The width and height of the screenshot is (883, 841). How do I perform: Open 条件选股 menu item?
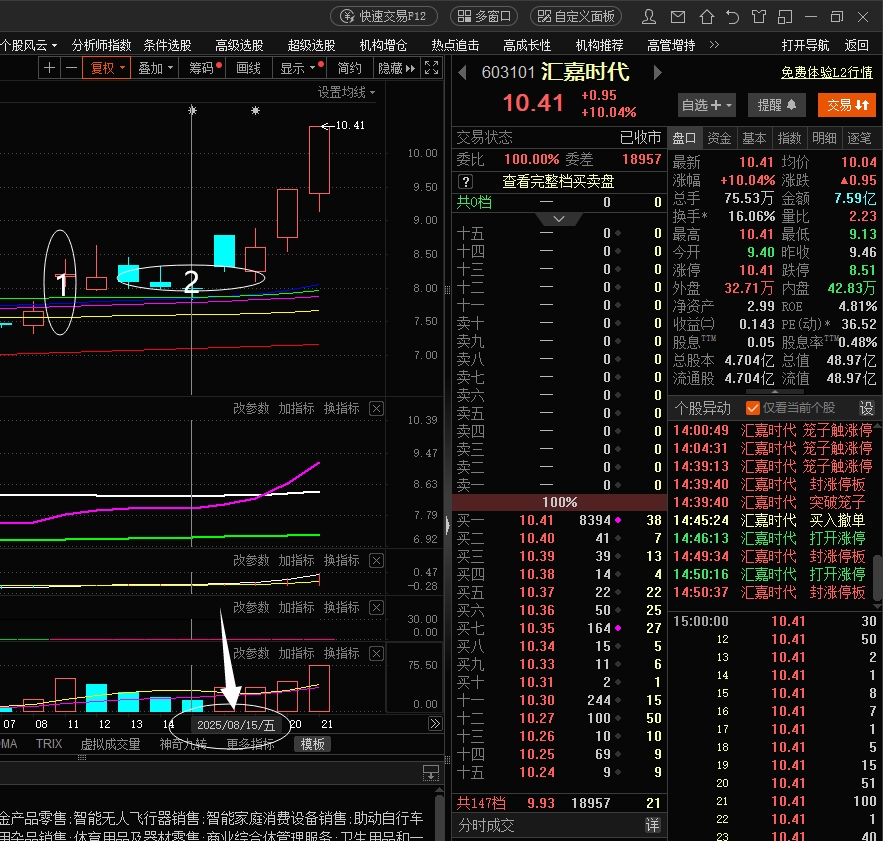click(167, 45)
